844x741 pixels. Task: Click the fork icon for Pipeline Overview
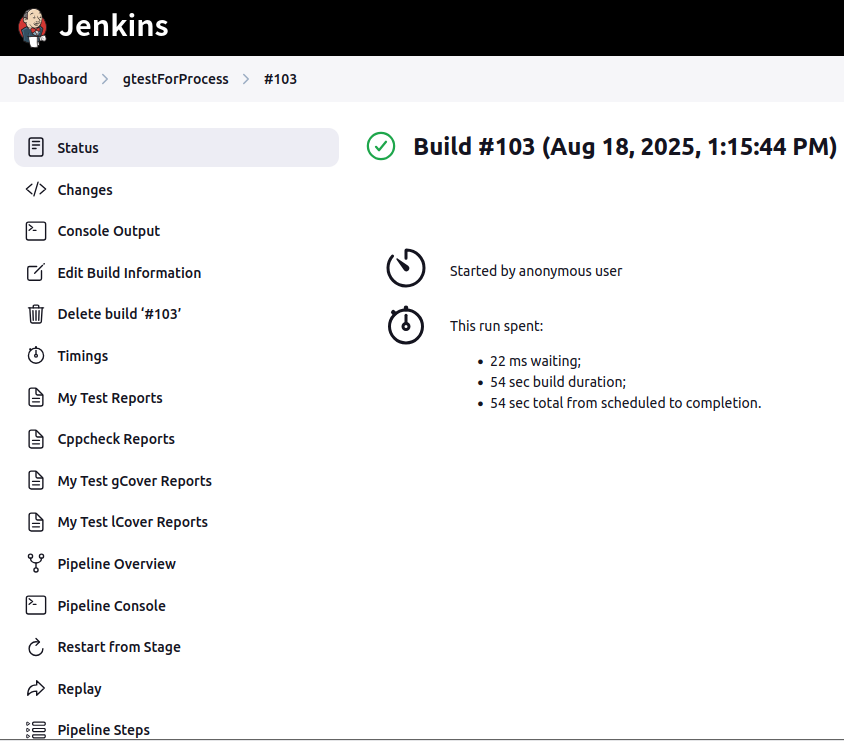coord(36,563)
